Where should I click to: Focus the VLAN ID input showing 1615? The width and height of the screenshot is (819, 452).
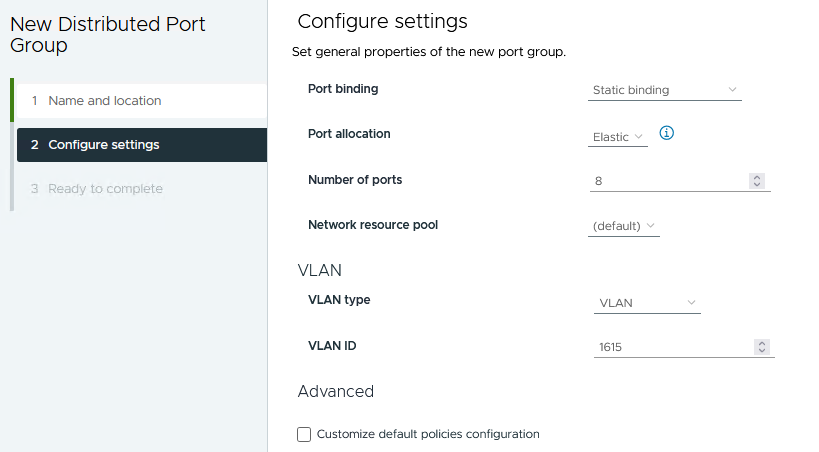point(672,347)
